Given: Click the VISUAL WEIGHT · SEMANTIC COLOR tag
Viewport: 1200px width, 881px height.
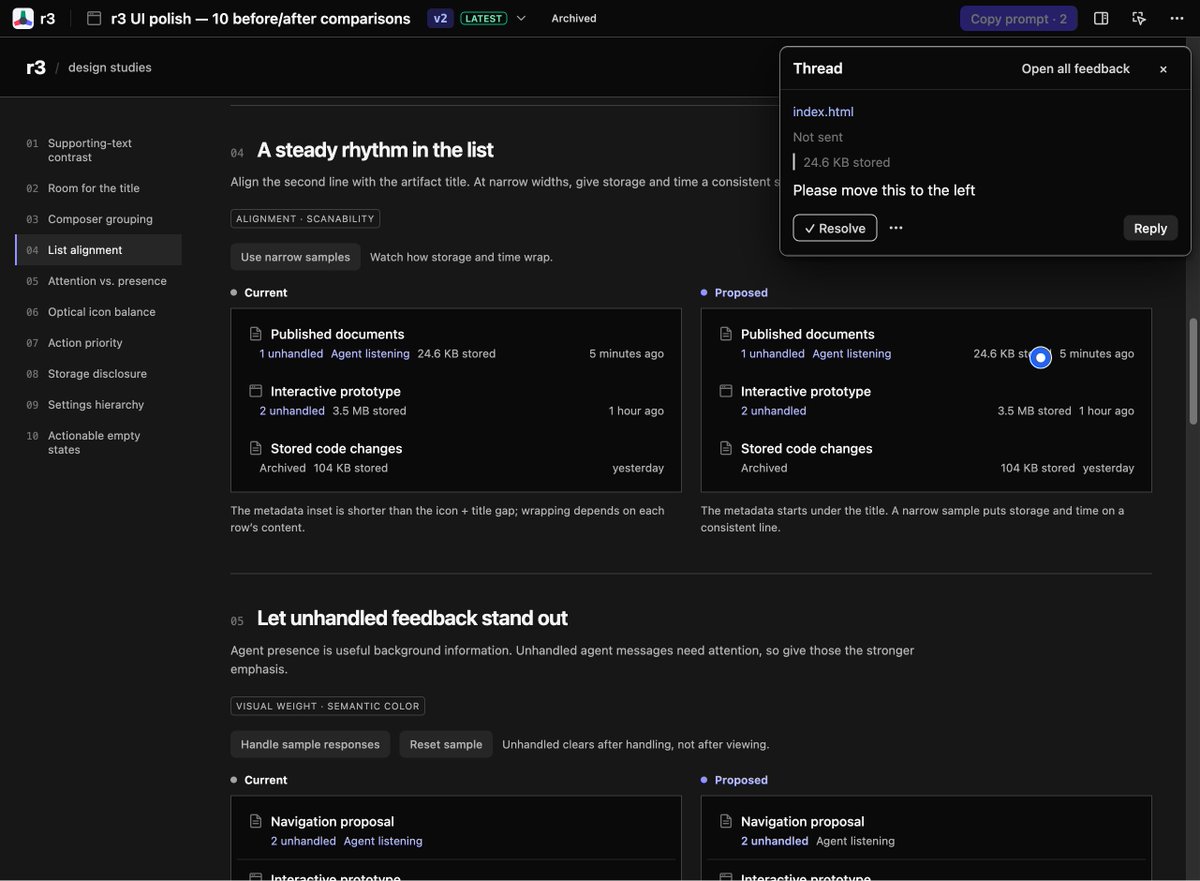Looking at the screenshot, I should pyautogui.click(x=328, y=706).
